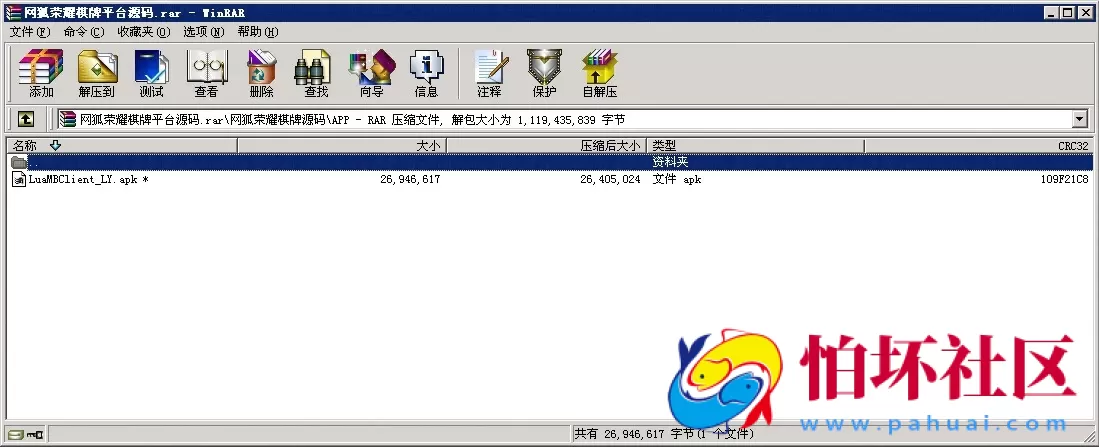Open the 查看 (View) toolbar tool
Screen dimensions: 1099x447
click(206, 72)
